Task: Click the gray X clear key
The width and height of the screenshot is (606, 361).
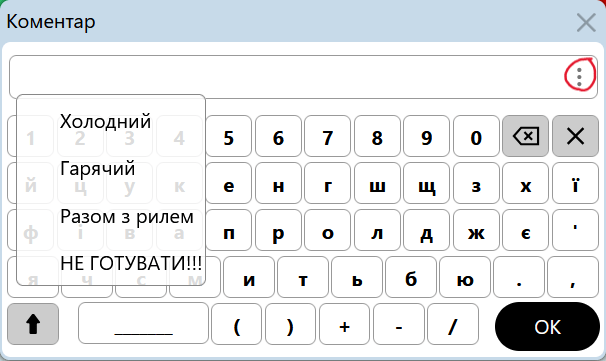Action: [x=575, y=136]
